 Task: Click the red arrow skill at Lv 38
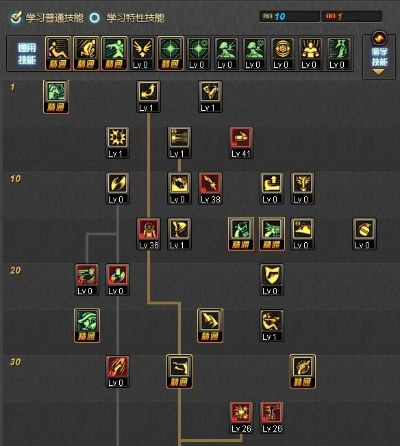[210, 188]
